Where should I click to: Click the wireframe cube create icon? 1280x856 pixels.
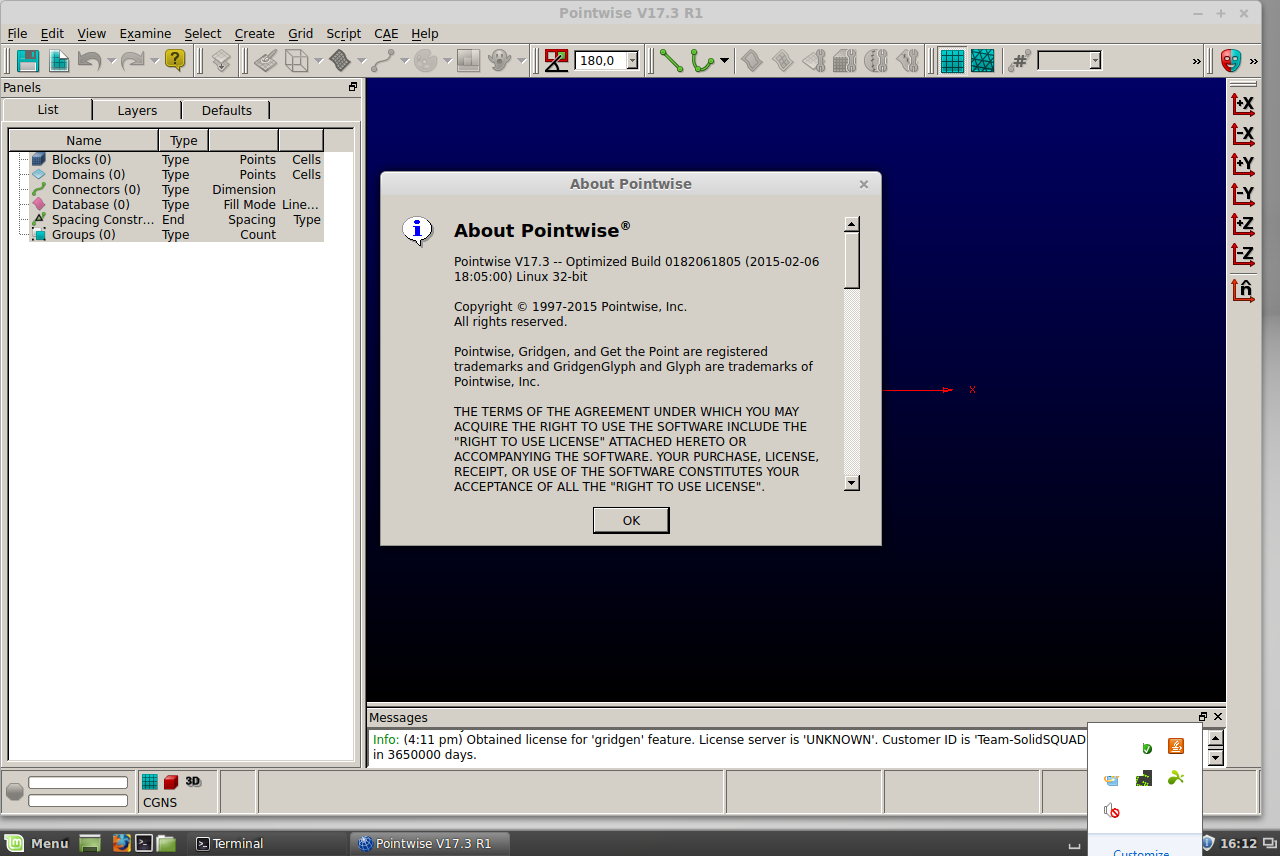point(297,60)
